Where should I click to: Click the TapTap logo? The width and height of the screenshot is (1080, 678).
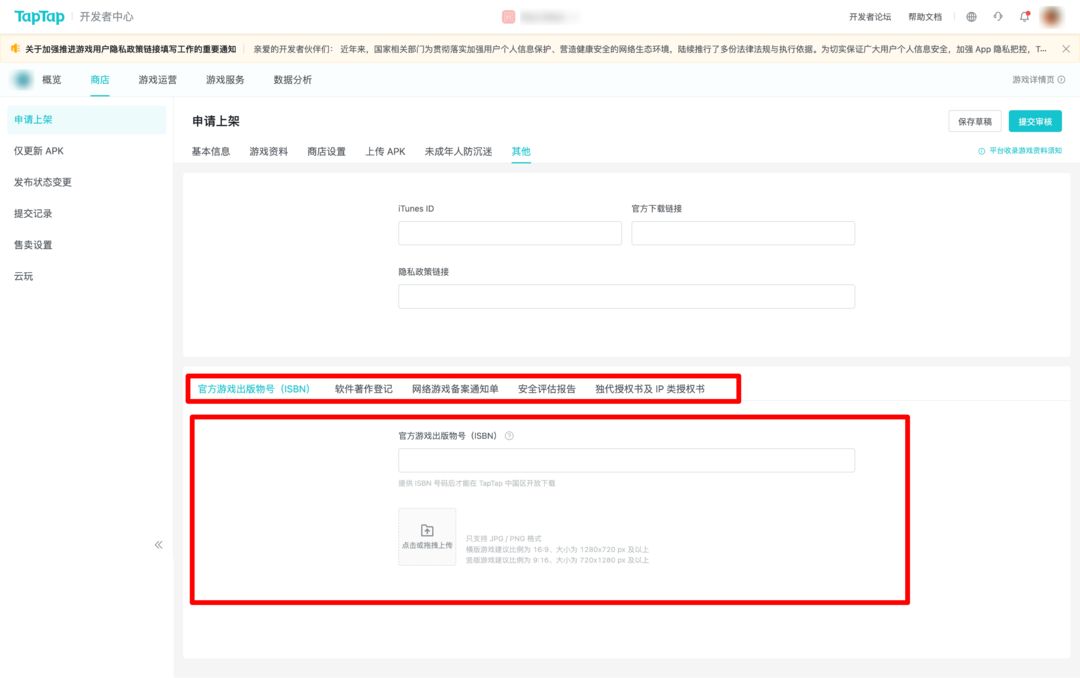39,17
